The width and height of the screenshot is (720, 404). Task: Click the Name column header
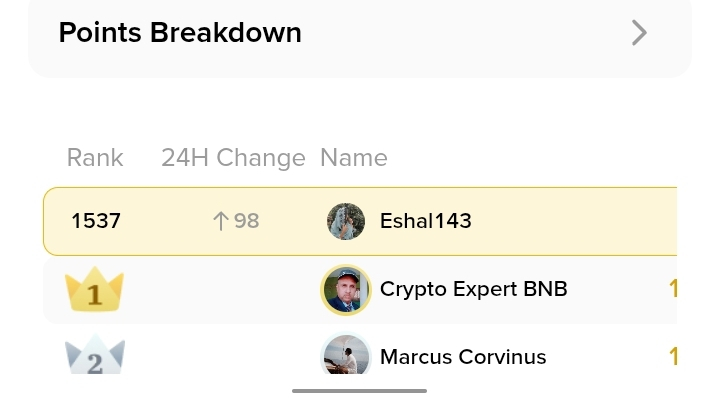353,158
